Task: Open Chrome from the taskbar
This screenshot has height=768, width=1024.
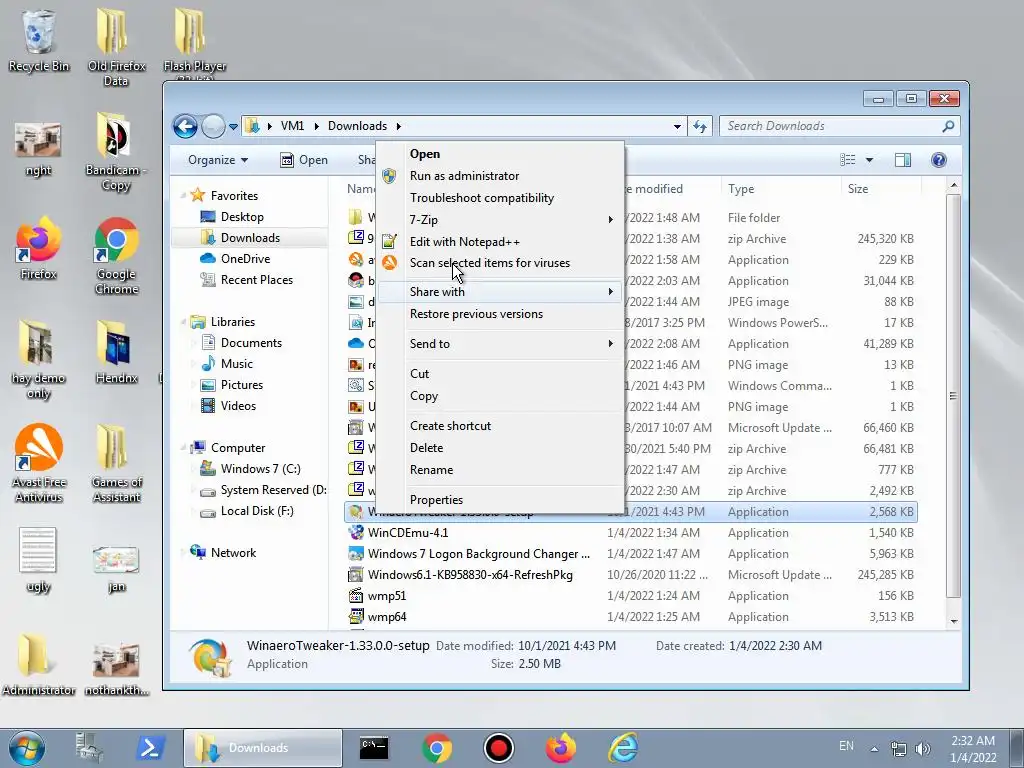Action: (x=437, y=748)
